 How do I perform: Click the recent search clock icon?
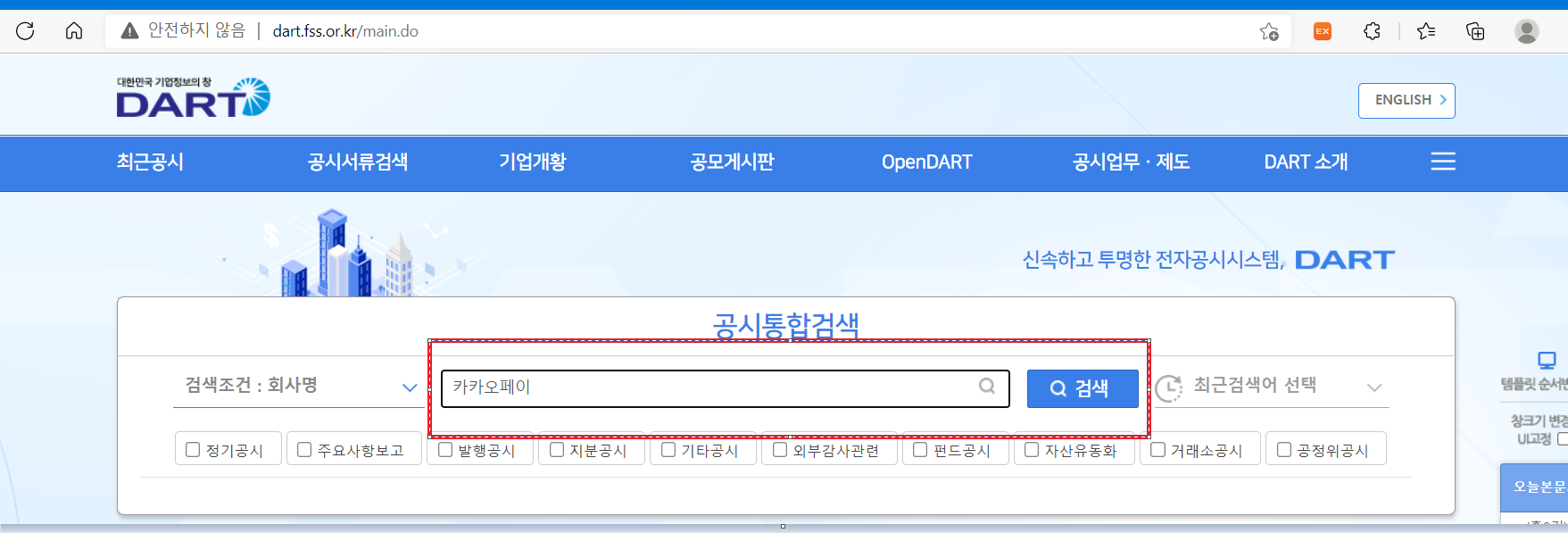[1168, 388]
